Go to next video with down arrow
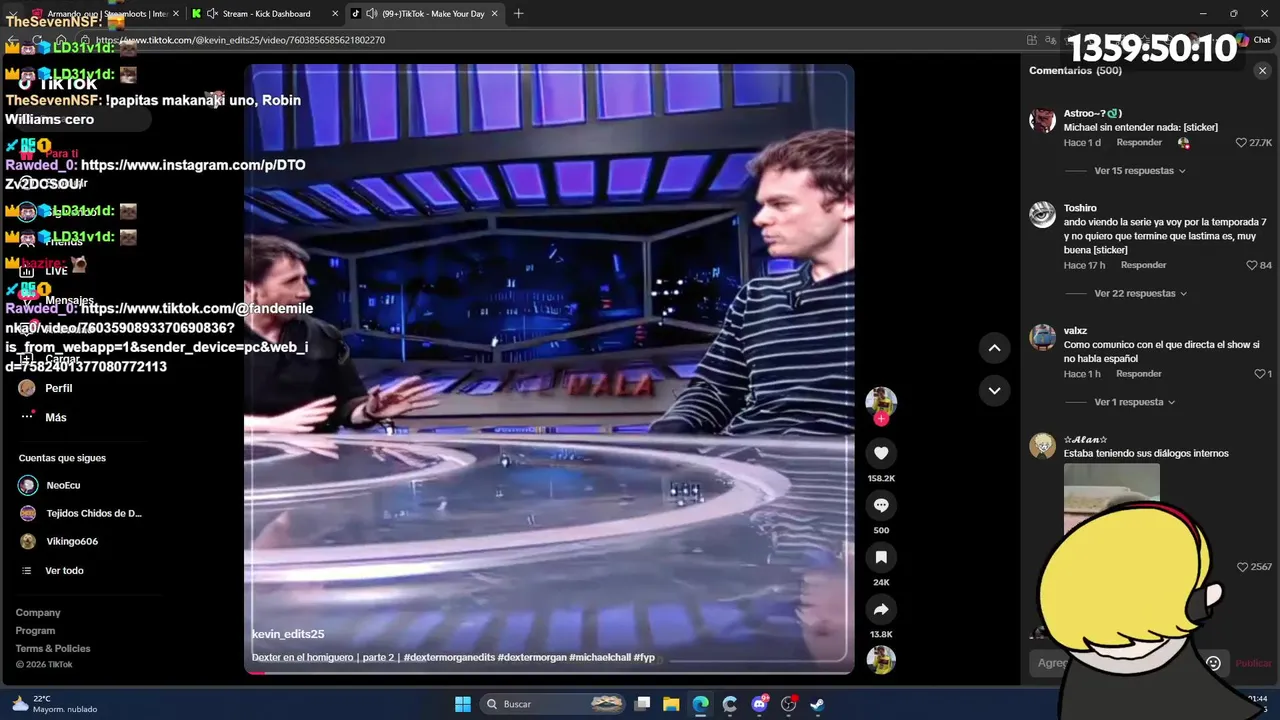The height and width of the screenshot is (720, 1280). click(994, 391)
